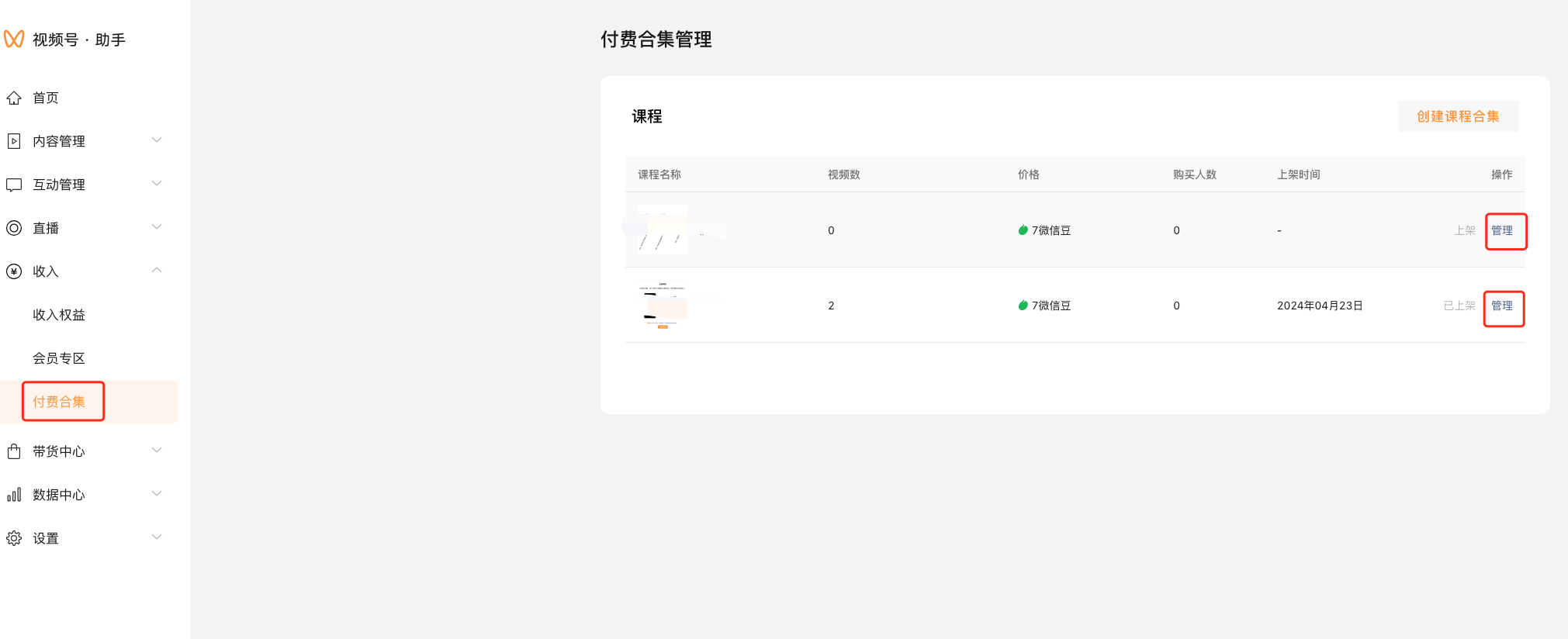Collapse the 收入 chevron
Image resolution: width=1568 pixels, height=639 pixels.
(x=157, y=270)
